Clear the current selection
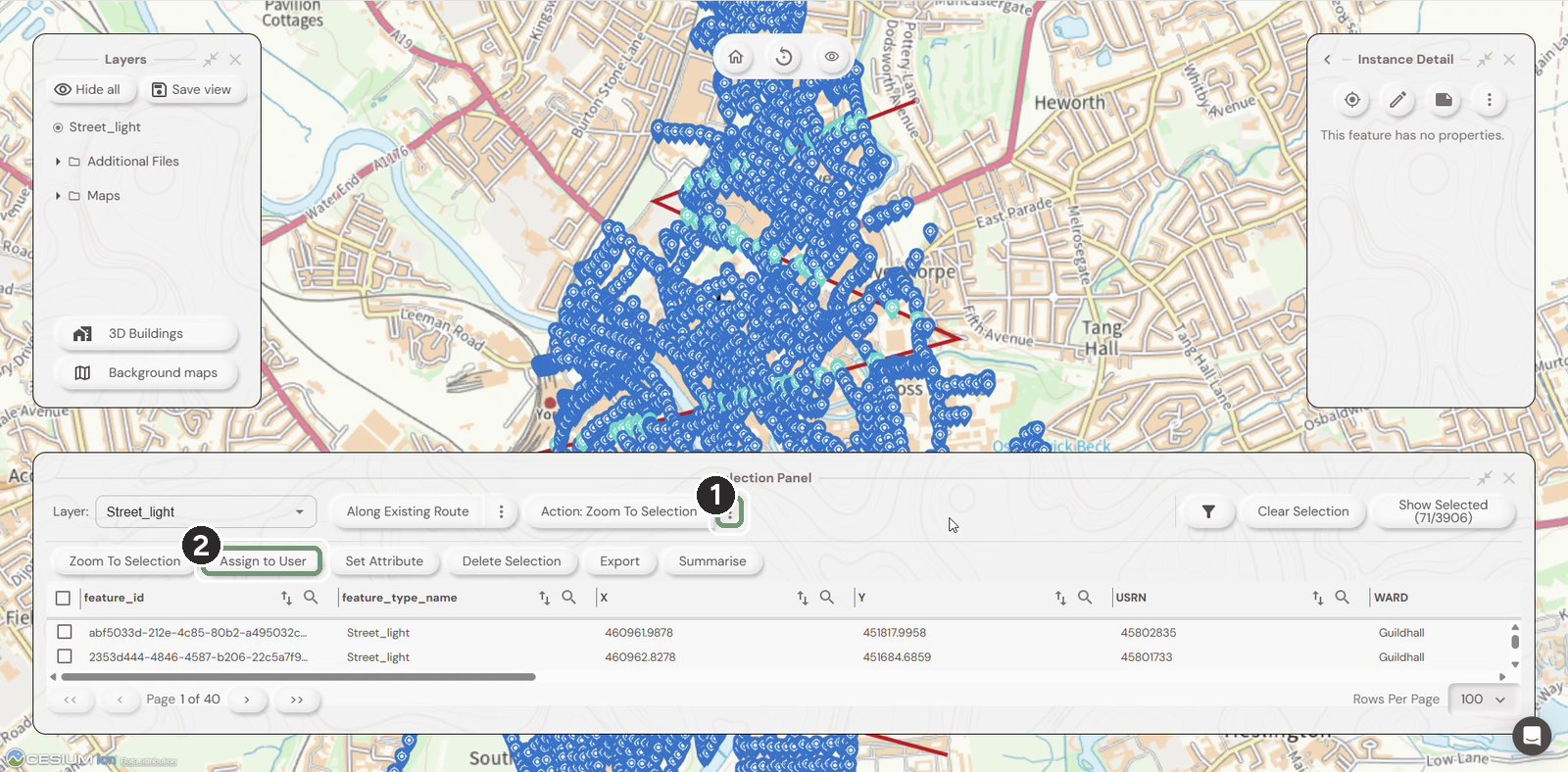The width and height of the screenshot is (1568, 772). click(x=1303, y=511)
